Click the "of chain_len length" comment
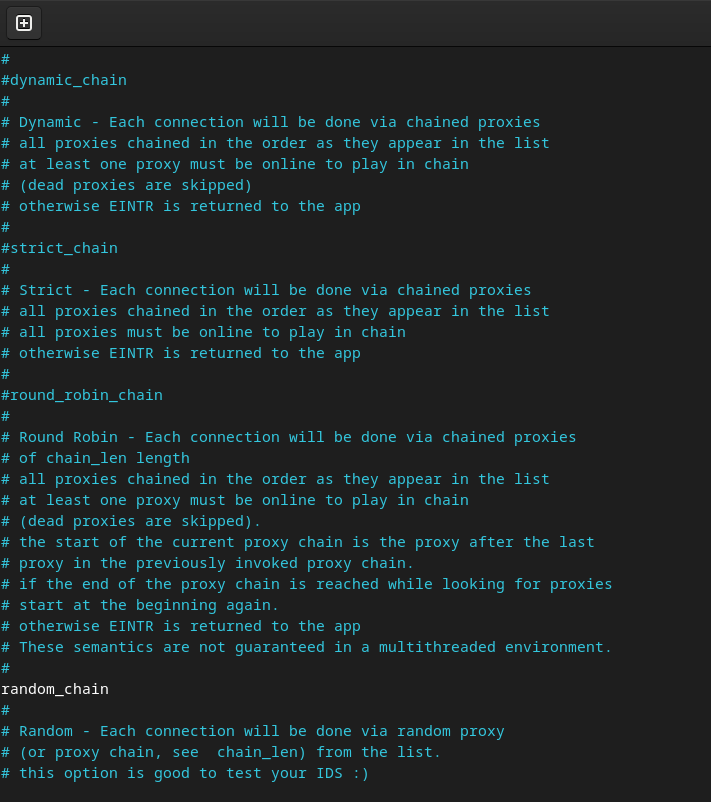 (x=95, y=458)
